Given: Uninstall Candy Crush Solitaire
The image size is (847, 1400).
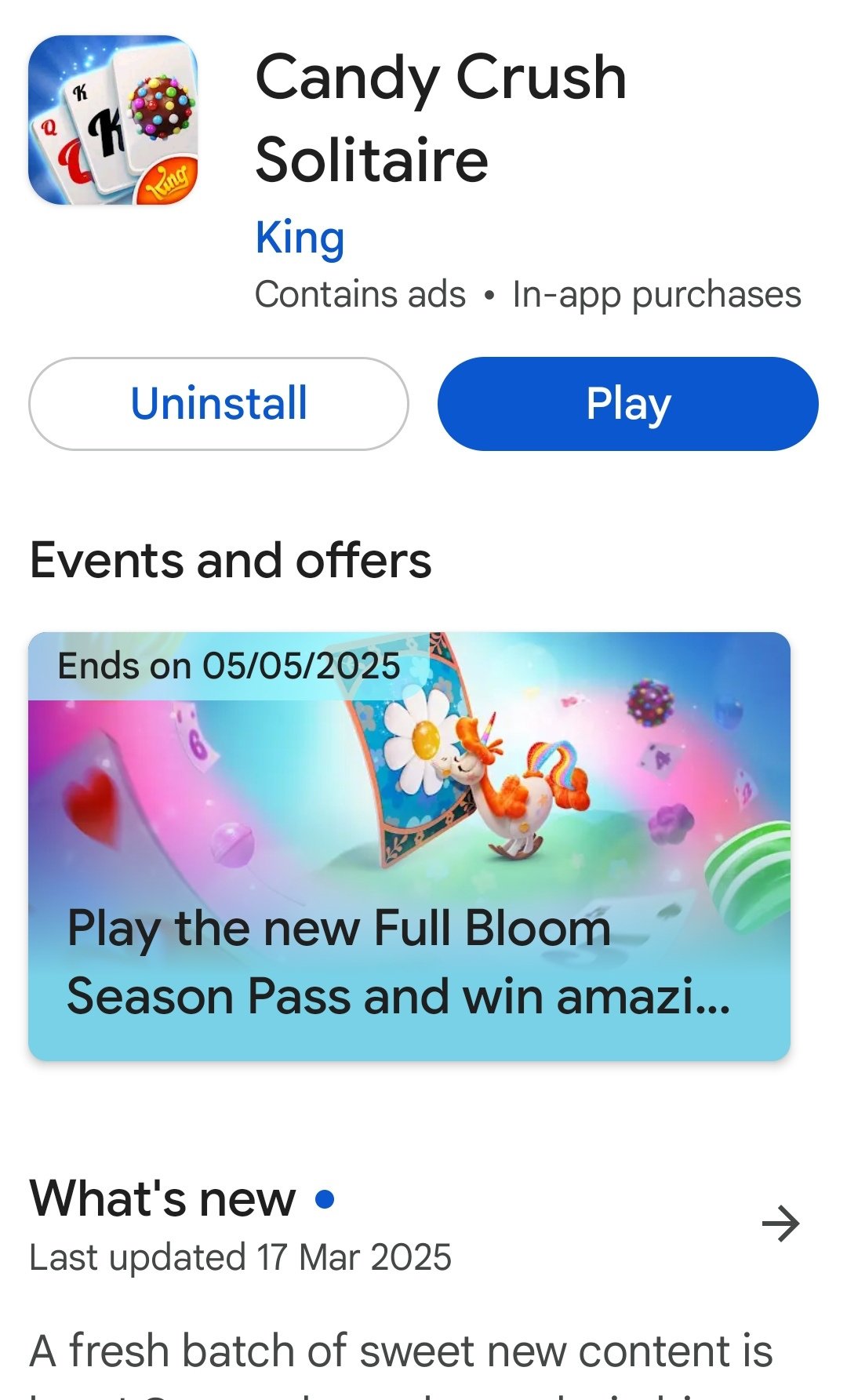Looking at the screenshot, I should [219, 404].
